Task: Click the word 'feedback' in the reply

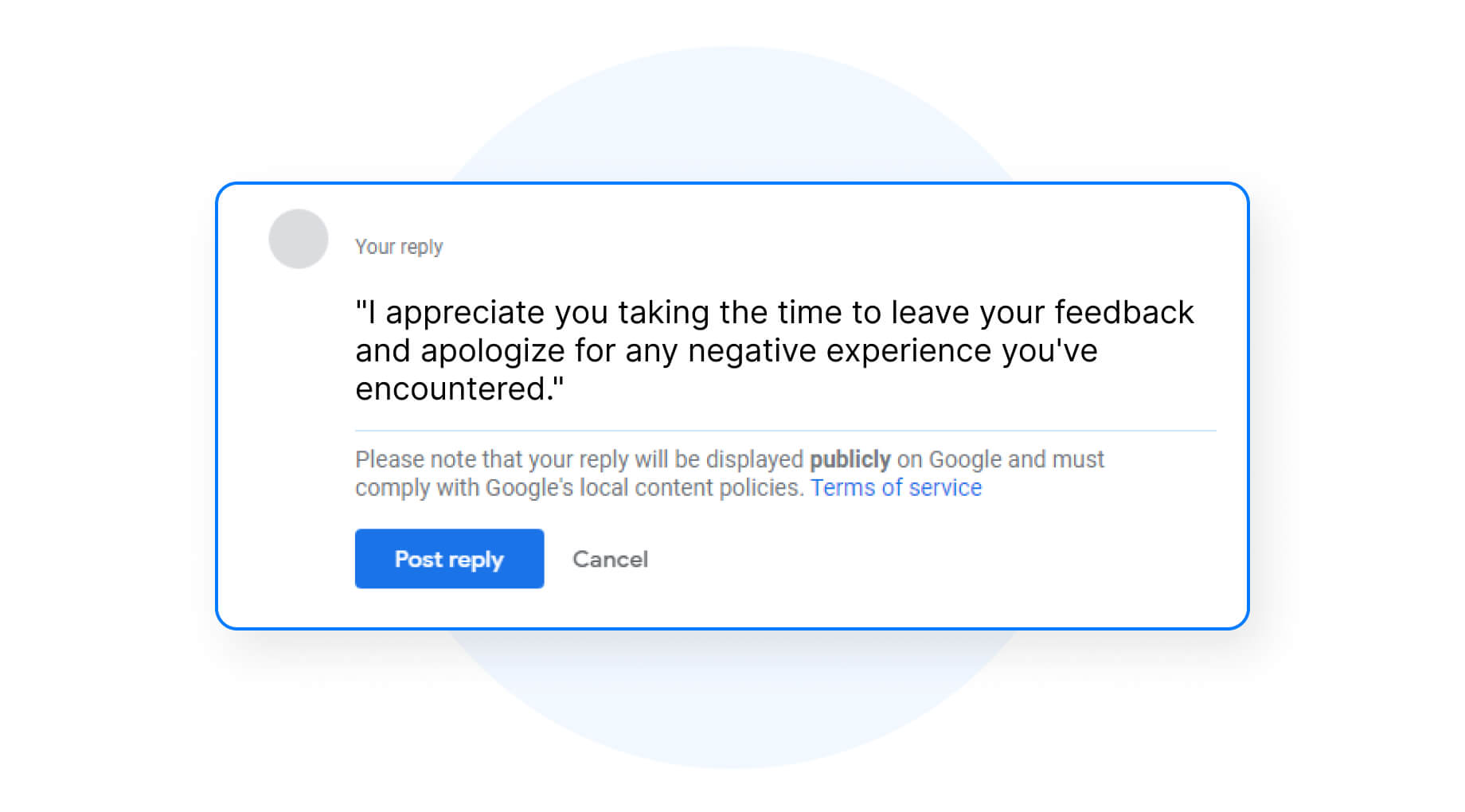Action: pos(1124,312)
